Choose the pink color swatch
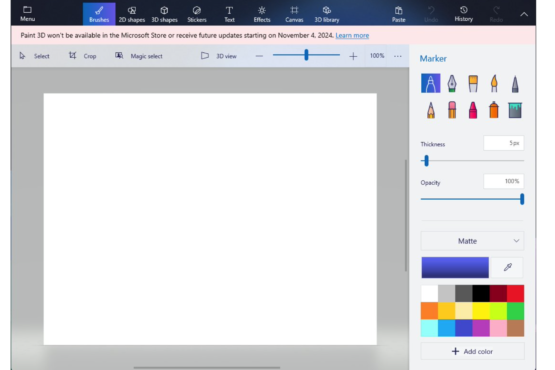The image size is (555, 370). pyautogui.click(x=498, y=328)
